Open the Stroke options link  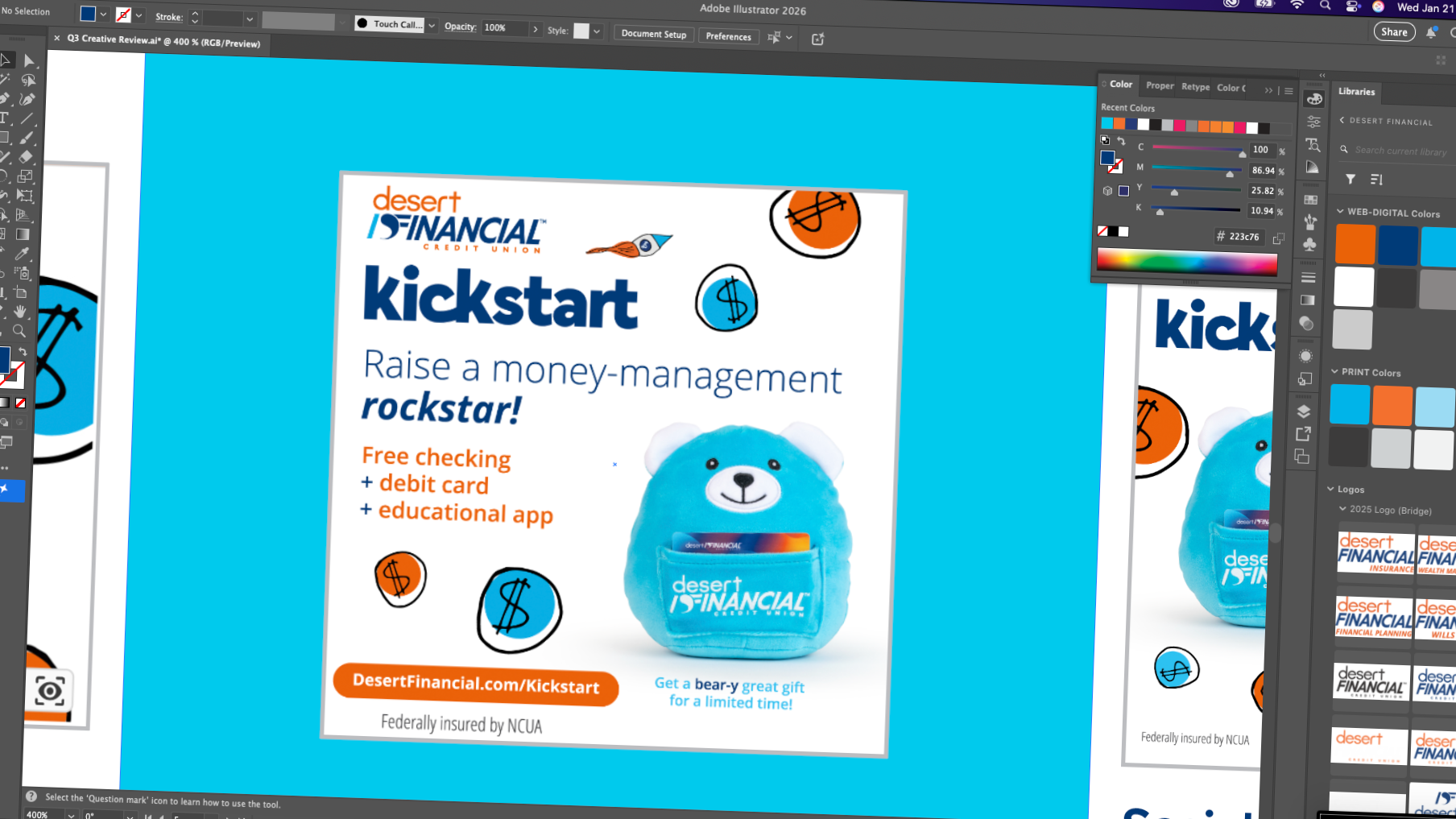pyautogui.click(x=169, y=17)
